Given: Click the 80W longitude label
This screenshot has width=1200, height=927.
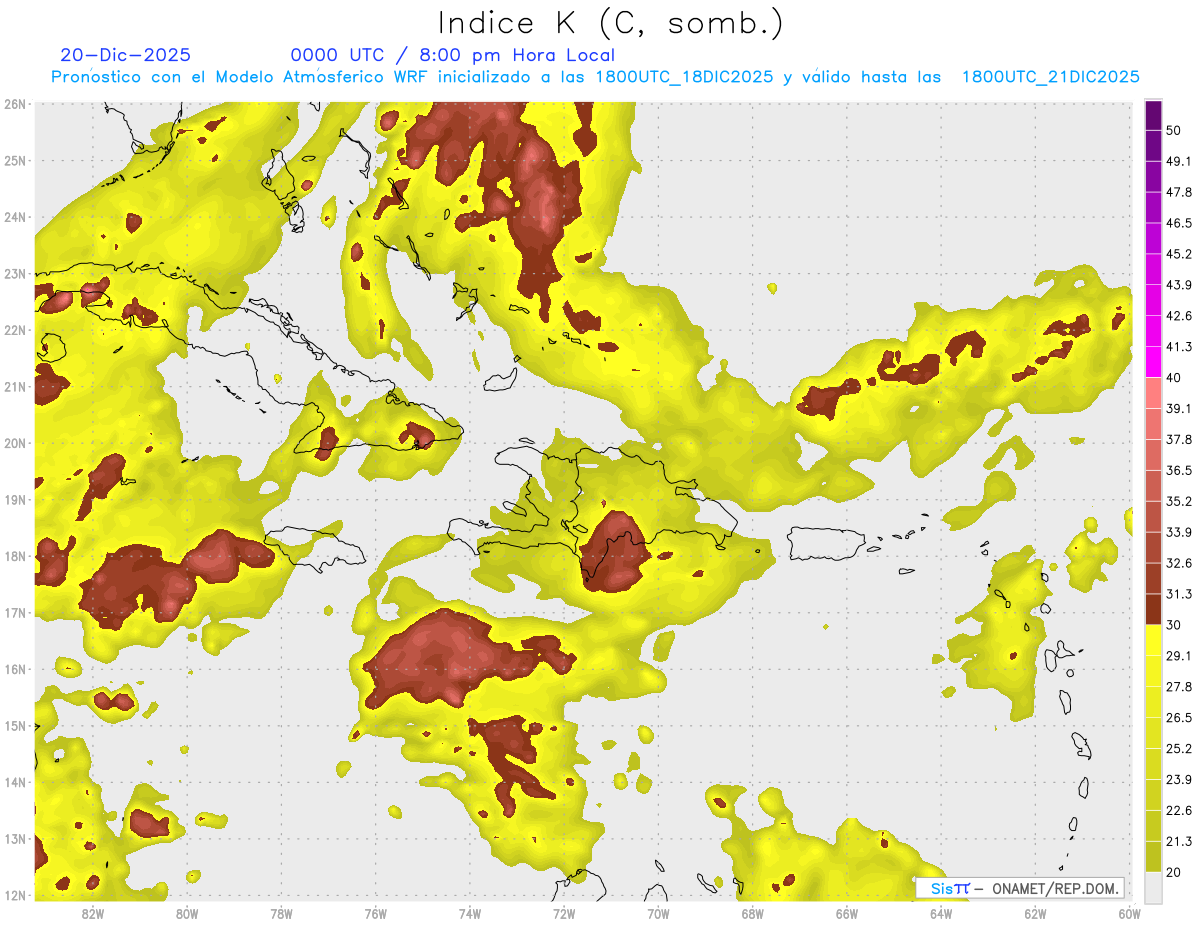Looking at the screenshot, I should click(x=186, y=913).
